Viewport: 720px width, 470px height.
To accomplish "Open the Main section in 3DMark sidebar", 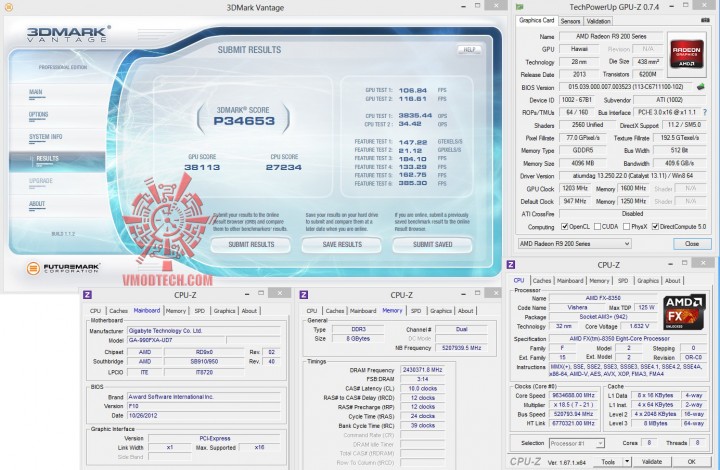I will click(36, 92).
